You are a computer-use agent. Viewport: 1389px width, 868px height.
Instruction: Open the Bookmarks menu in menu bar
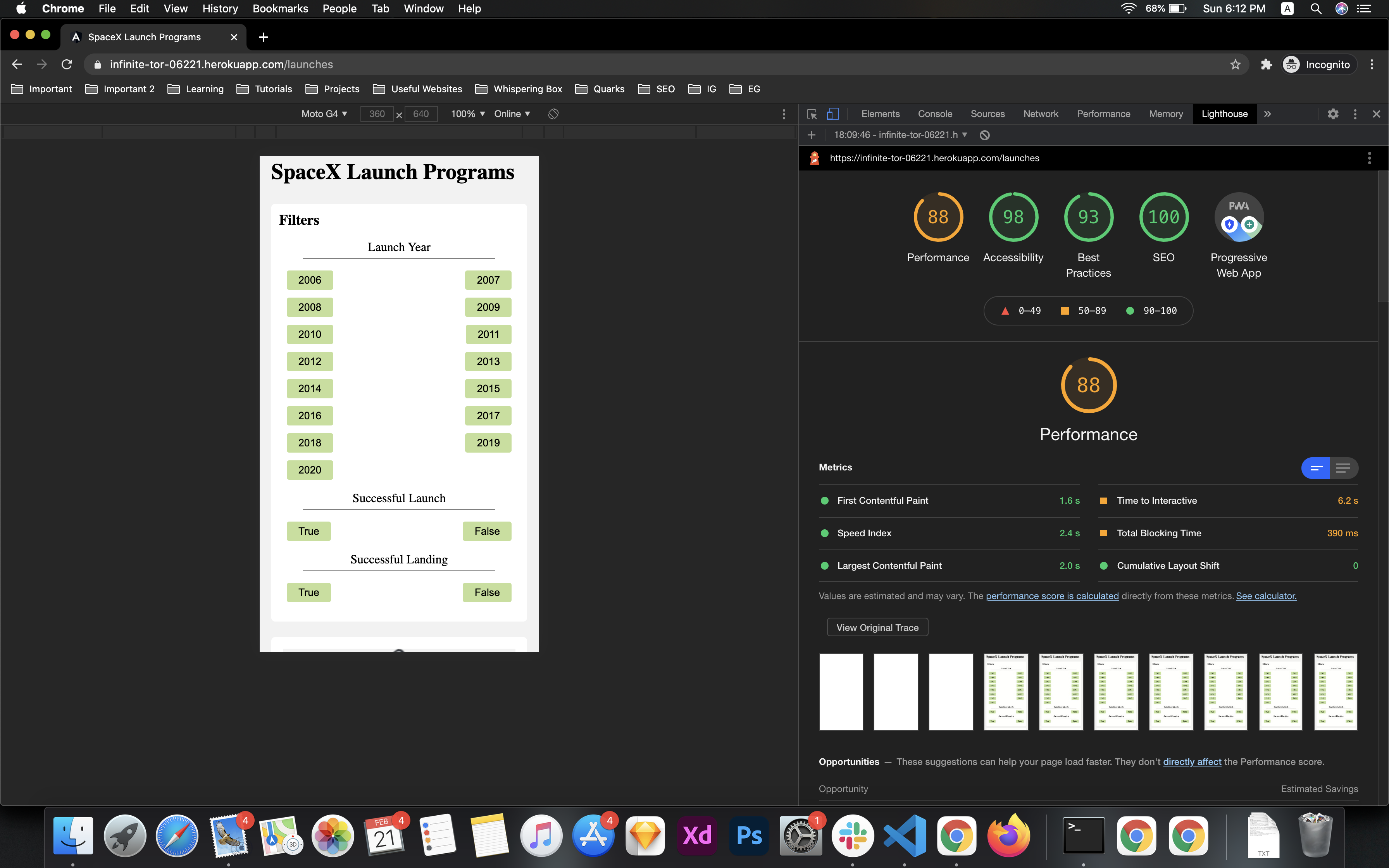click(x=280, y=9)
